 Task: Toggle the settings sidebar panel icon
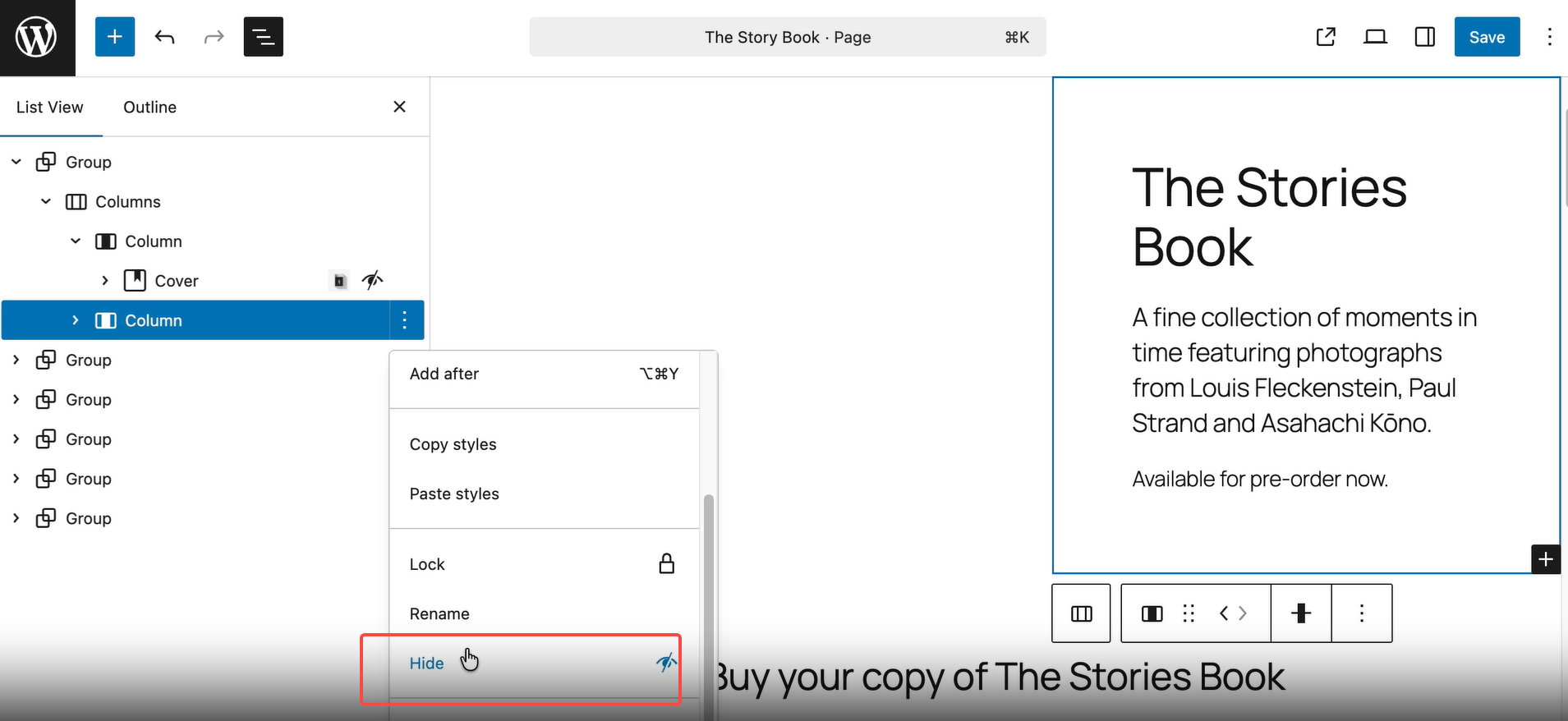tap(1425, 37)
